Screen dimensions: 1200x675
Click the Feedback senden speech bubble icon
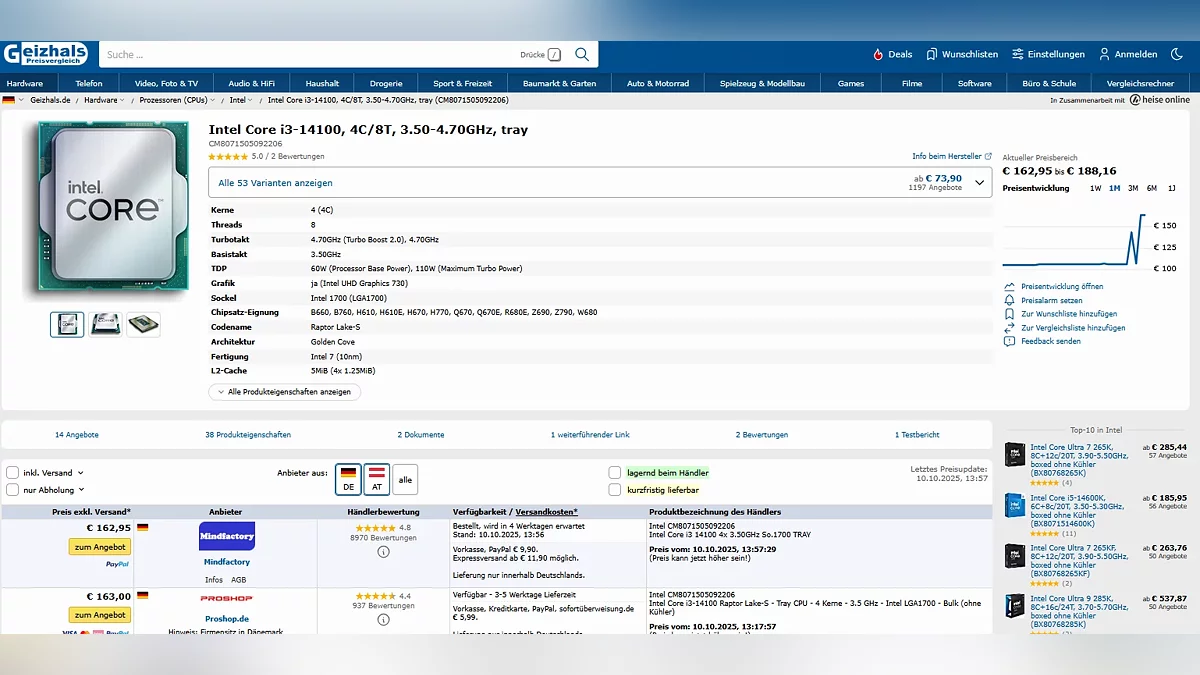tap(1010, 341)
